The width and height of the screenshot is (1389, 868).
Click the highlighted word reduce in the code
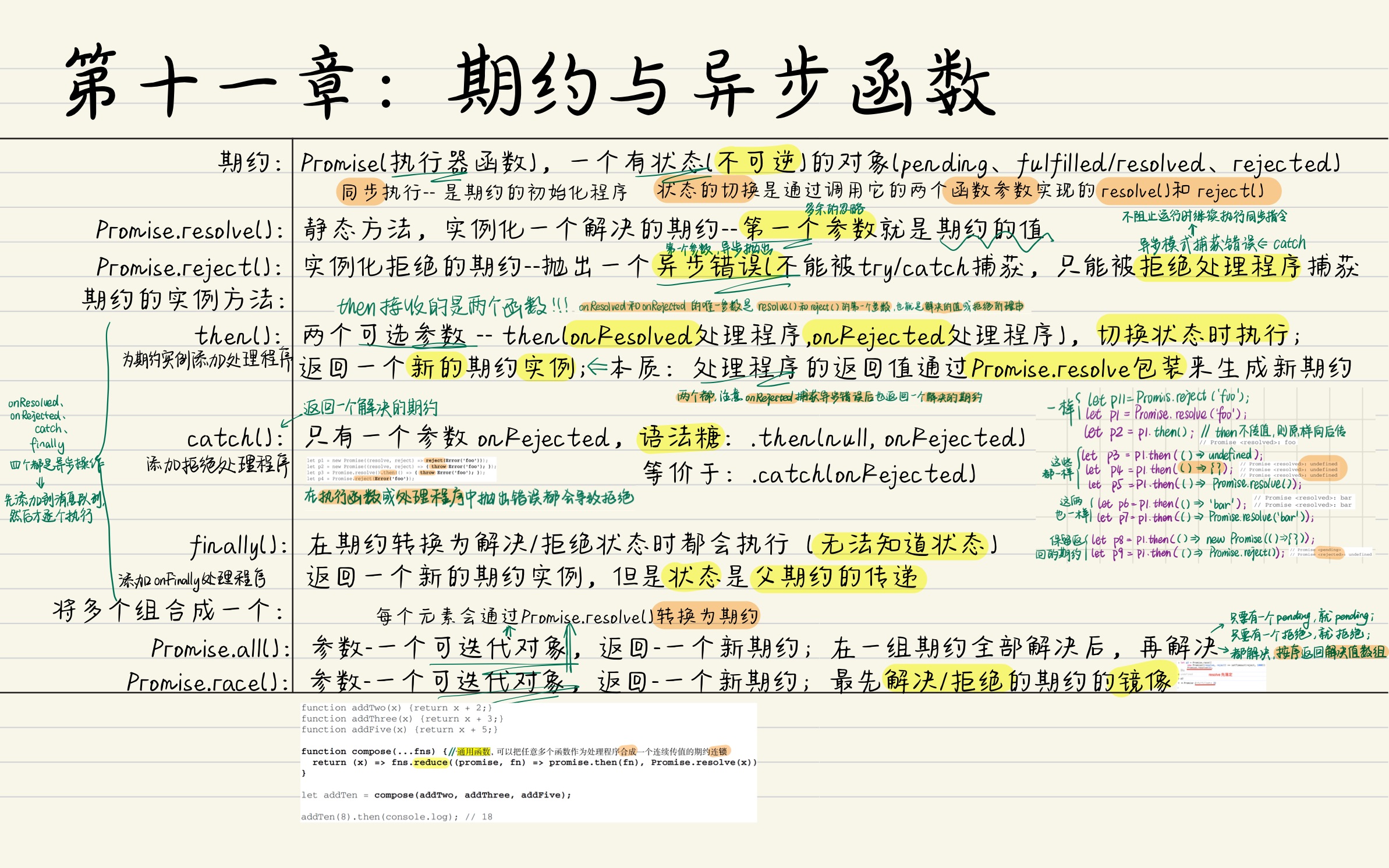click(x=431, y=762)
